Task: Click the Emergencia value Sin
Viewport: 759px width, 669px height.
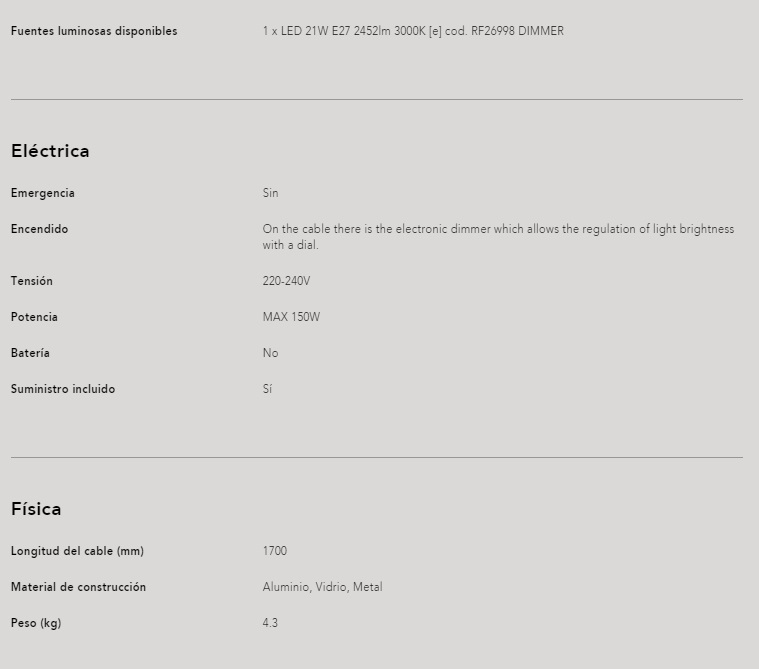Action: (x=270, y=193)
